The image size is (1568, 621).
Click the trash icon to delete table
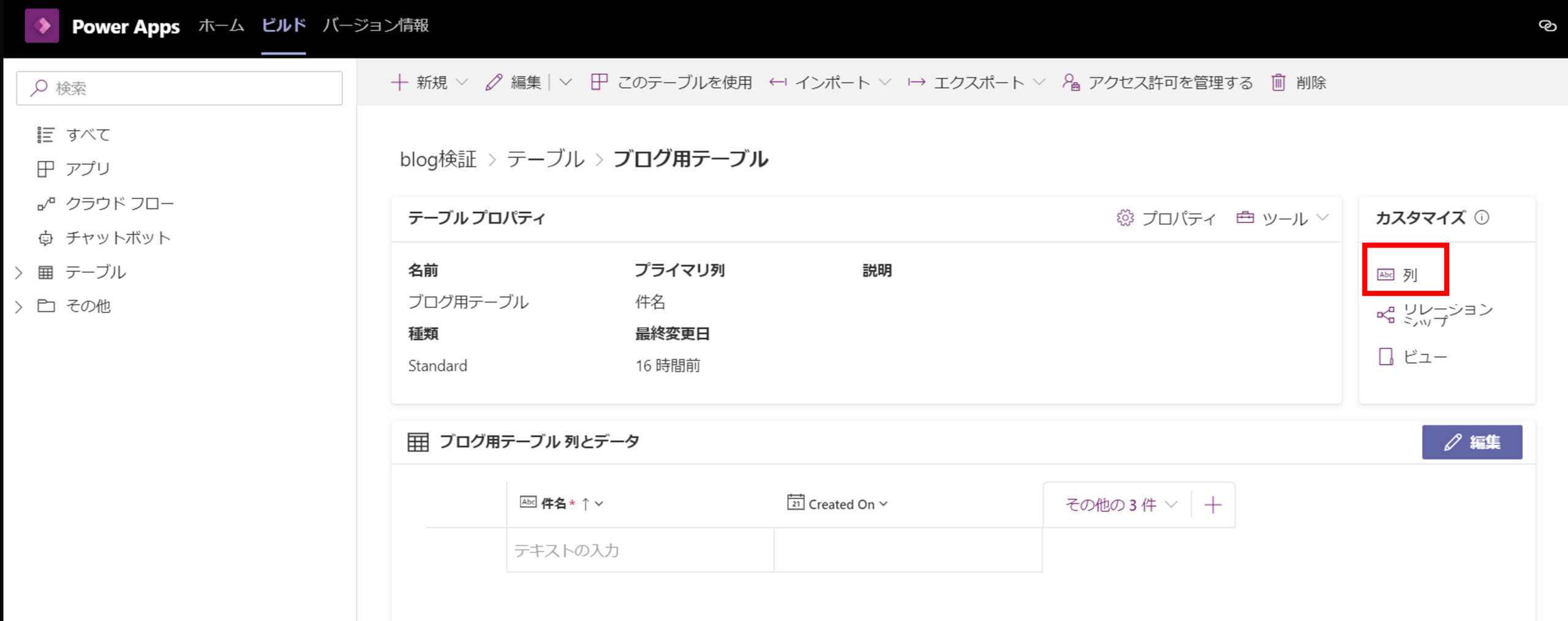(x=1278, y=83)
